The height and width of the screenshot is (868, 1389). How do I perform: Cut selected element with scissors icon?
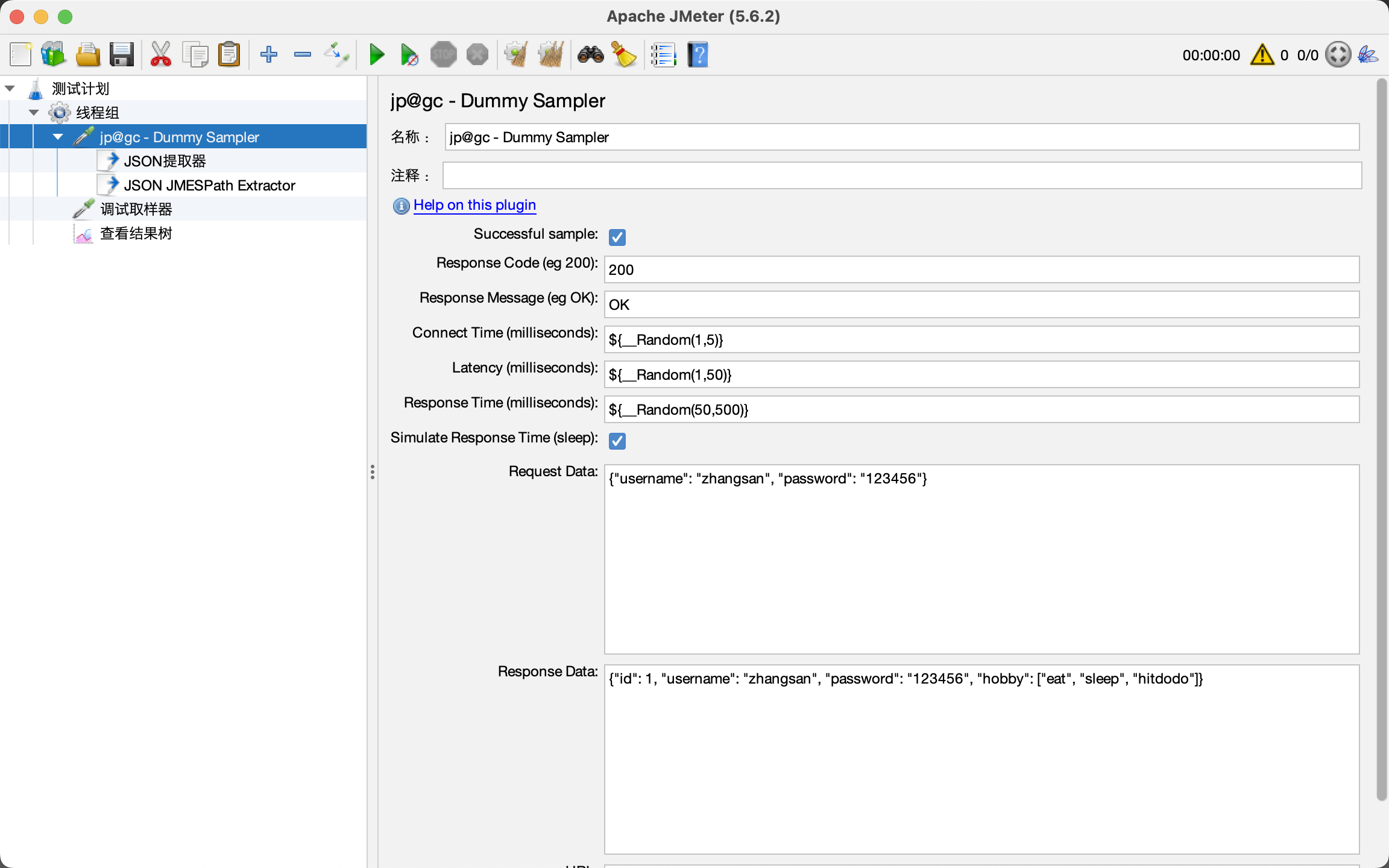click(160, 55)
